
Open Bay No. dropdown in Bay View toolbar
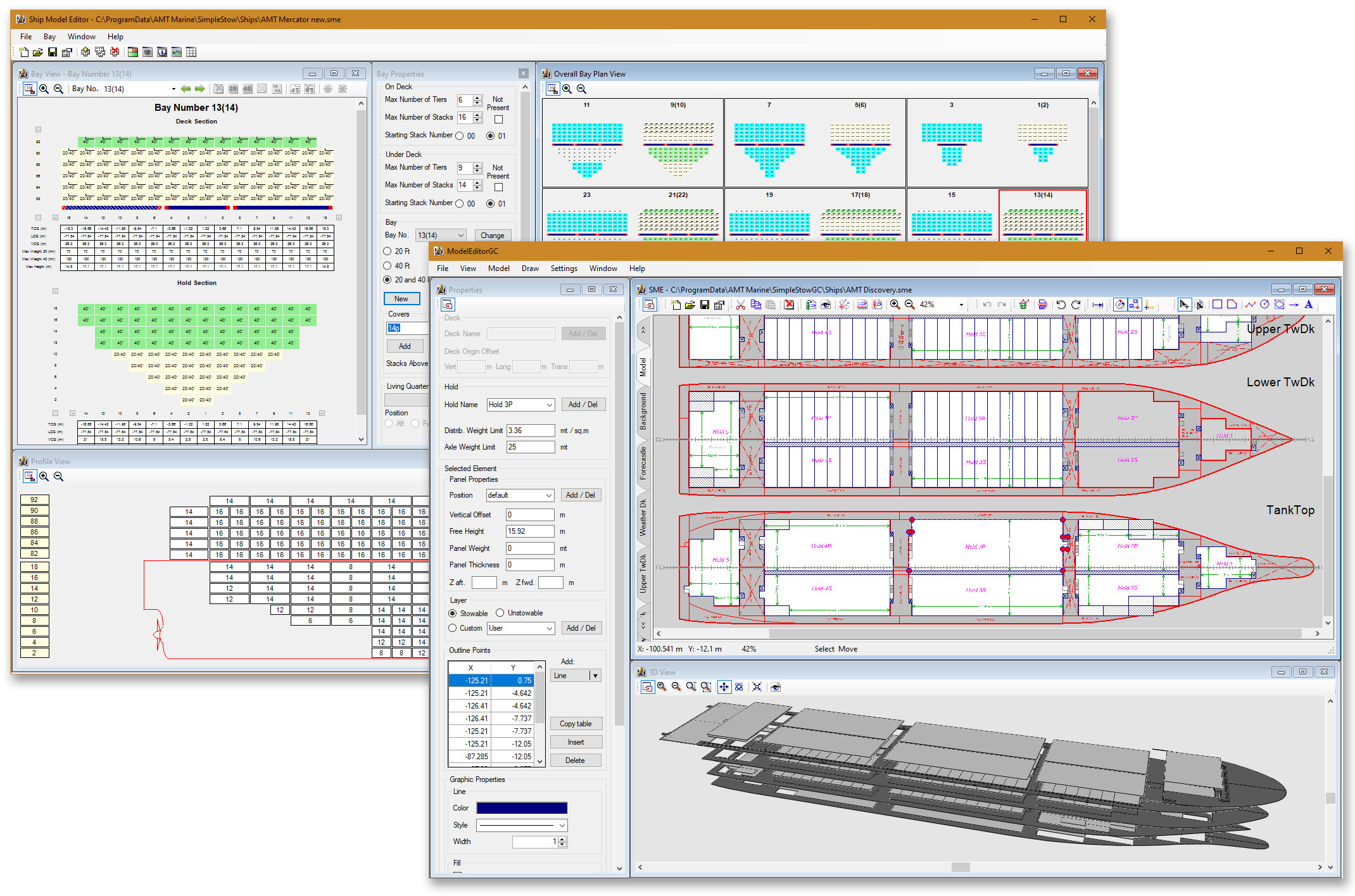coord(173,89)
